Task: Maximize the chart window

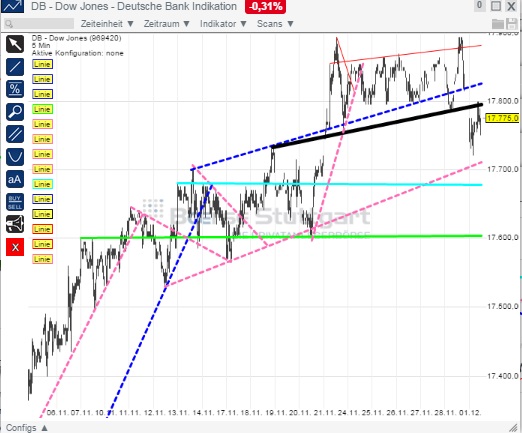Action: (496, 6)
